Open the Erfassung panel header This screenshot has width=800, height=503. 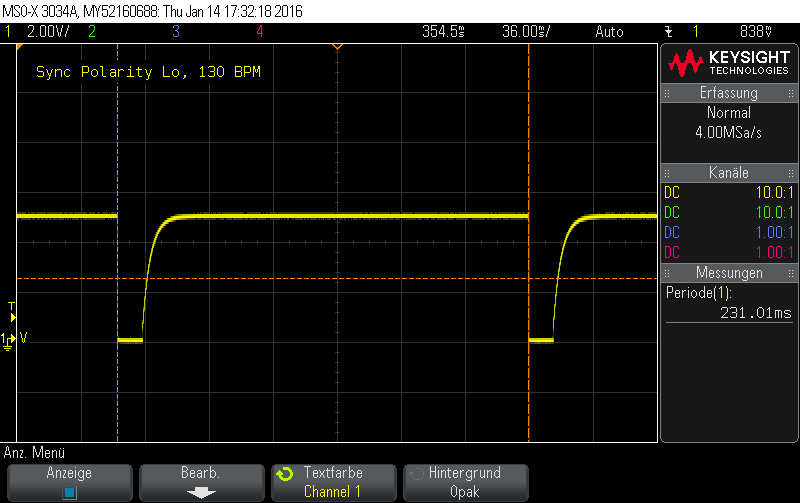(729, 93)
